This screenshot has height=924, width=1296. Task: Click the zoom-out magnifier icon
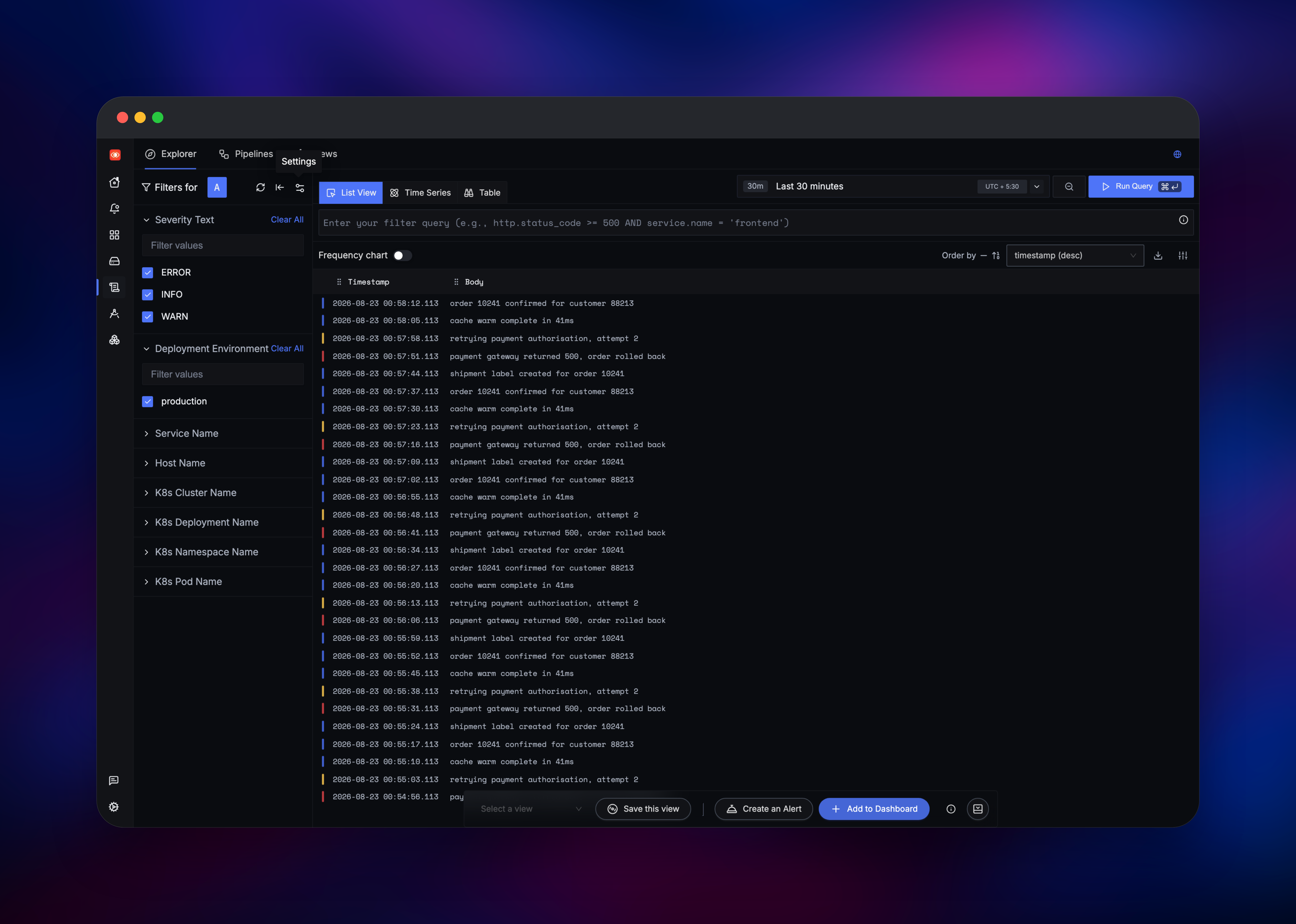pos(1069,187)
